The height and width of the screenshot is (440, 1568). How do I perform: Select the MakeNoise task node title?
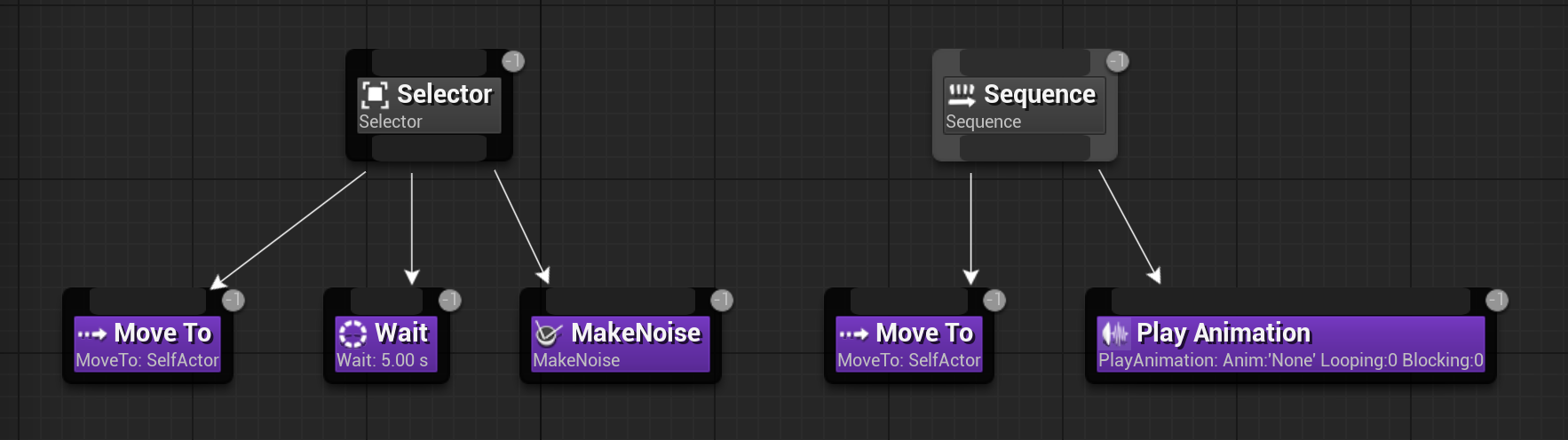636,333
